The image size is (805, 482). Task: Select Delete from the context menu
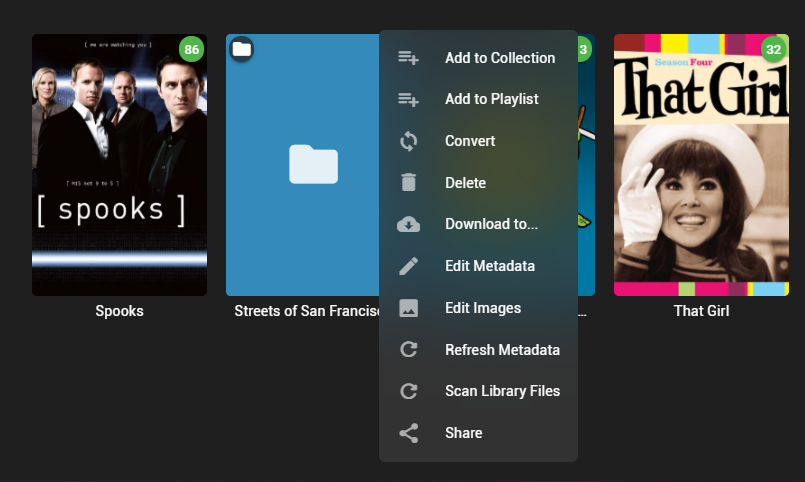click(x=478, y=183)
